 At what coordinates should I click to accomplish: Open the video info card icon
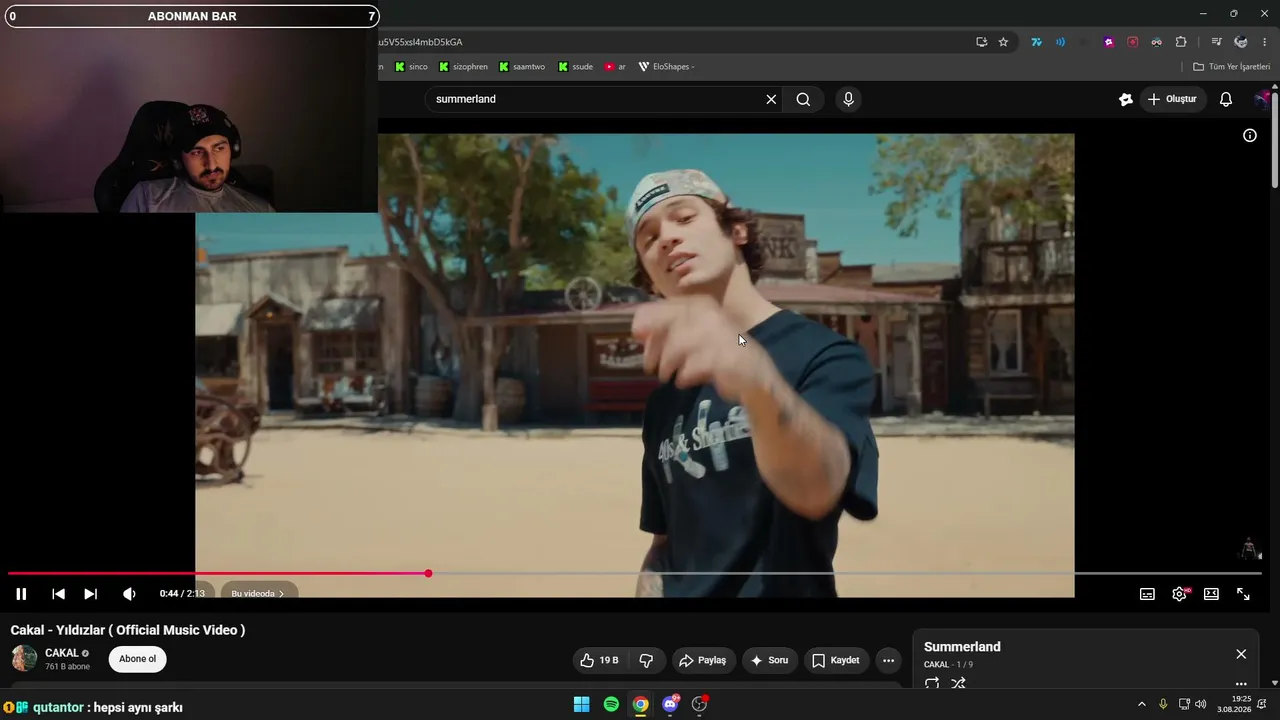coord(1250,136)
